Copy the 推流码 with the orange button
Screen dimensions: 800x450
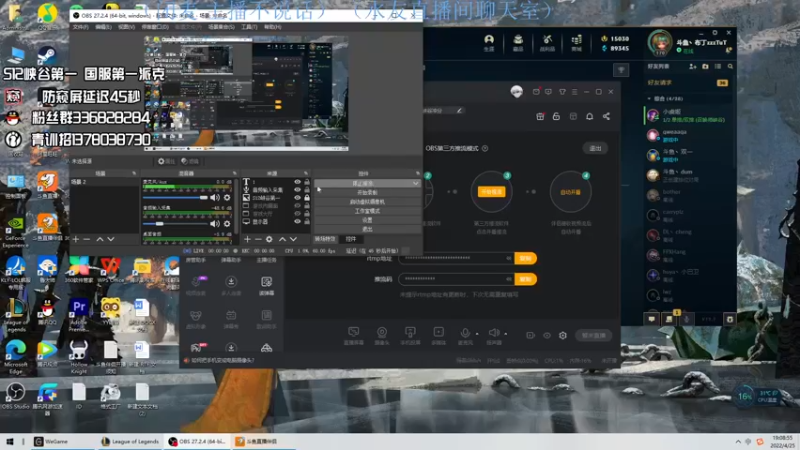point(525,279)
